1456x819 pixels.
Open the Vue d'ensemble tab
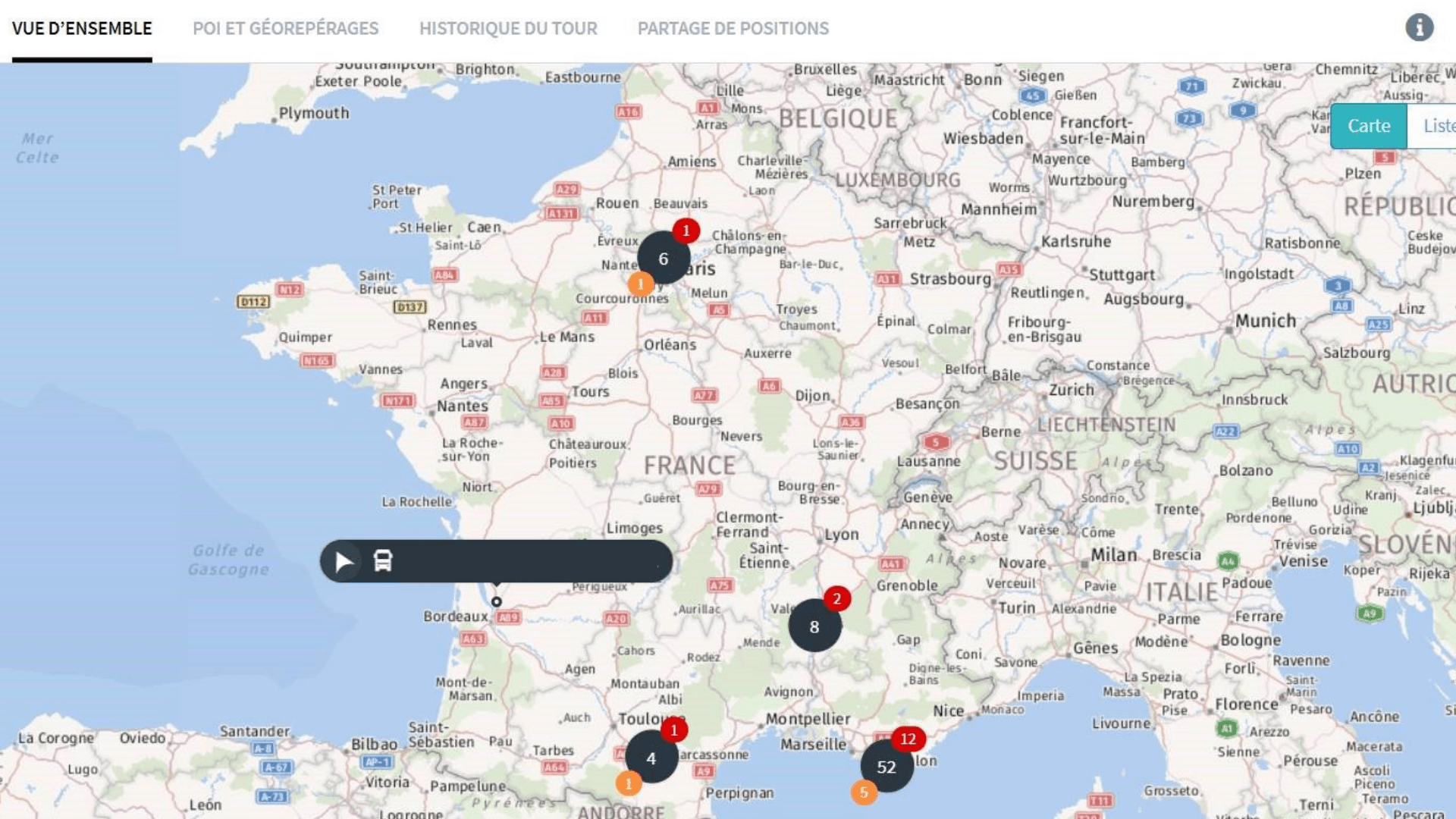point(82,29)
